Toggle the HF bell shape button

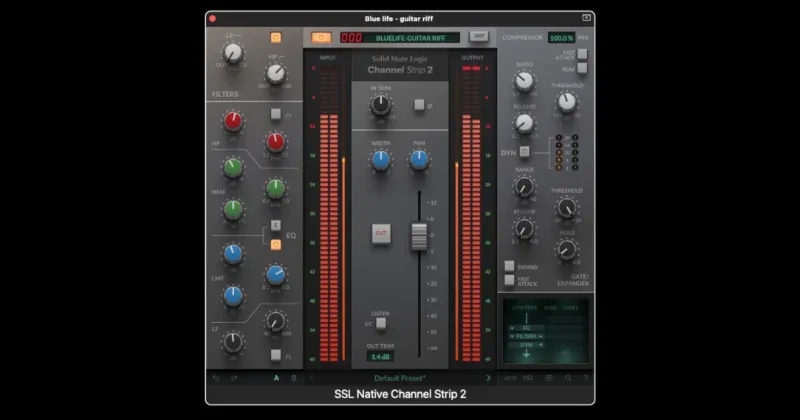(x=276, y=114)
